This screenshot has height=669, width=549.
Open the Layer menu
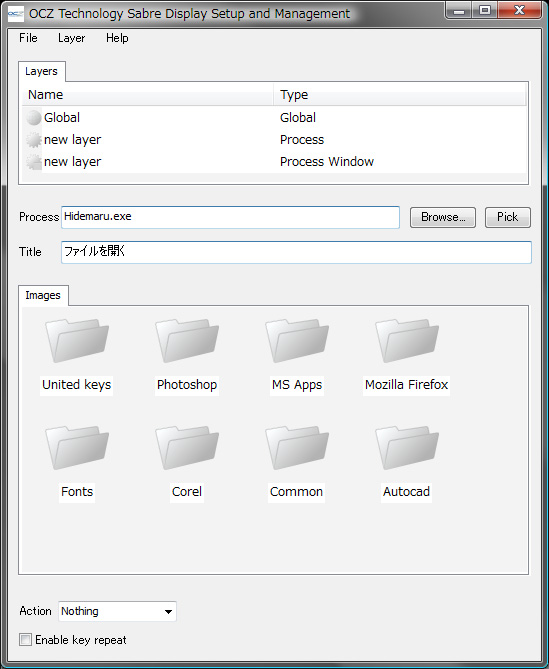[72, 38]
